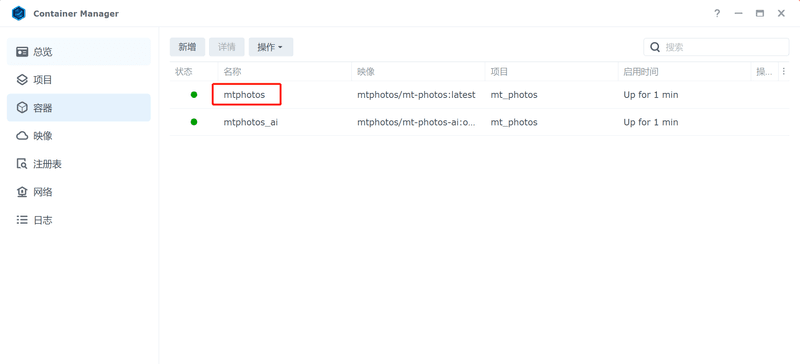The height and width of the screenshot is (364, 800).
Task: Open the 映像 cloud icon
Action: click(22, 136)
